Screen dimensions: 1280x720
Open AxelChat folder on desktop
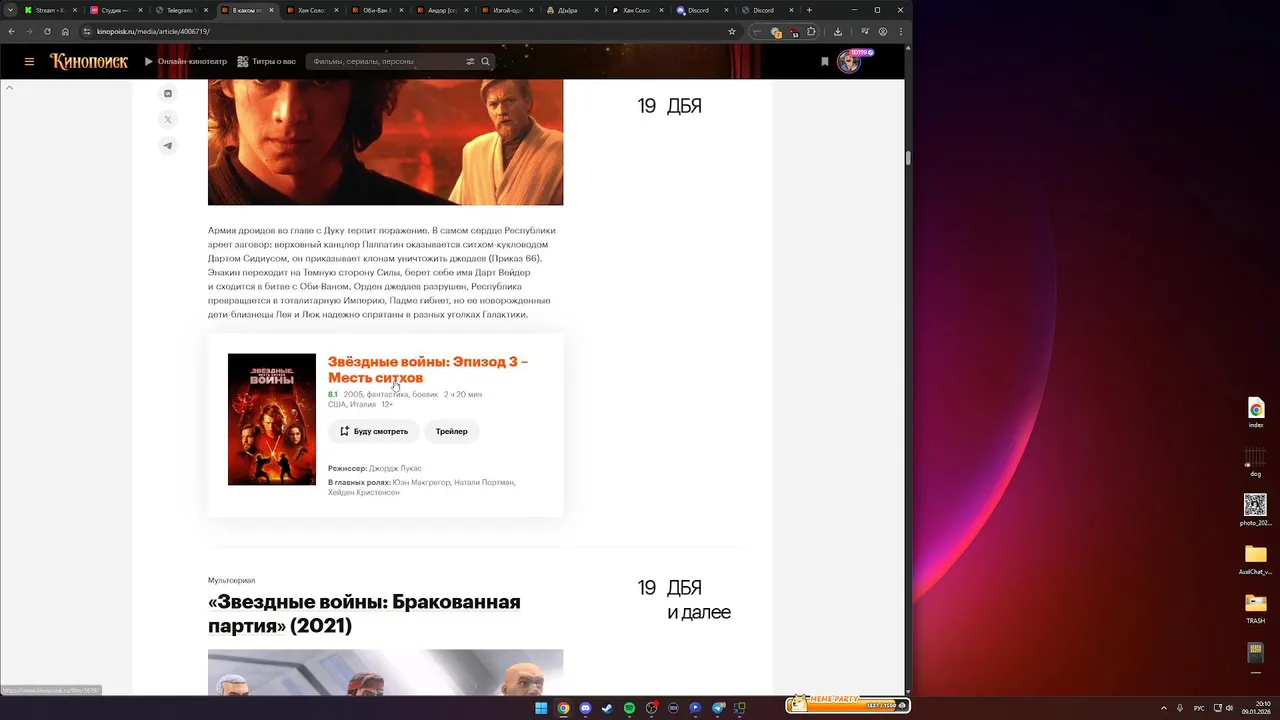[1256, 559]
